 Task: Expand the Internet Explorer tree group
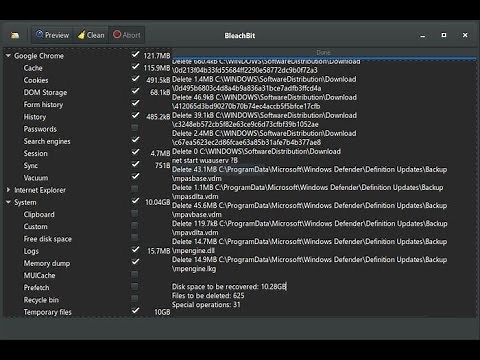(x=8, y=190)
